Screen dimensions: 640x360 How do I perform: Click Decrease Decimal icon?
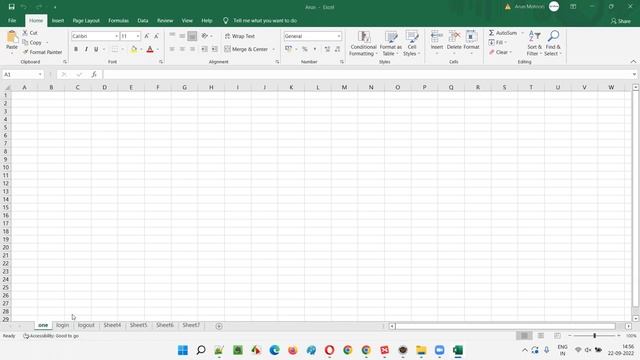tap(337, 49)
